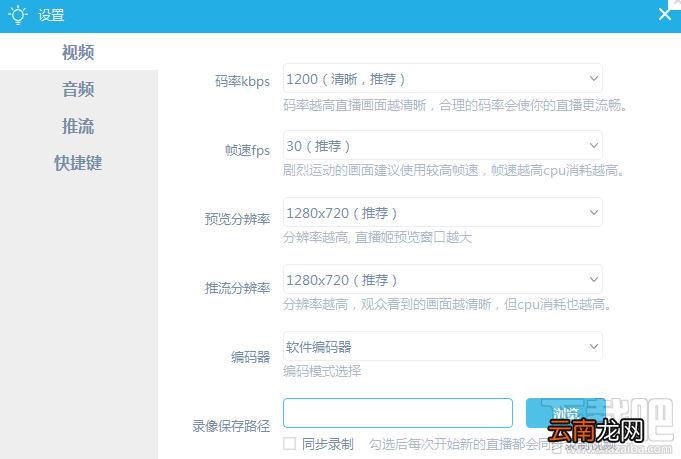Enable the 同步录制 sync recording checkbox
This screenshot has width=681, height=459.
point(289,443)
